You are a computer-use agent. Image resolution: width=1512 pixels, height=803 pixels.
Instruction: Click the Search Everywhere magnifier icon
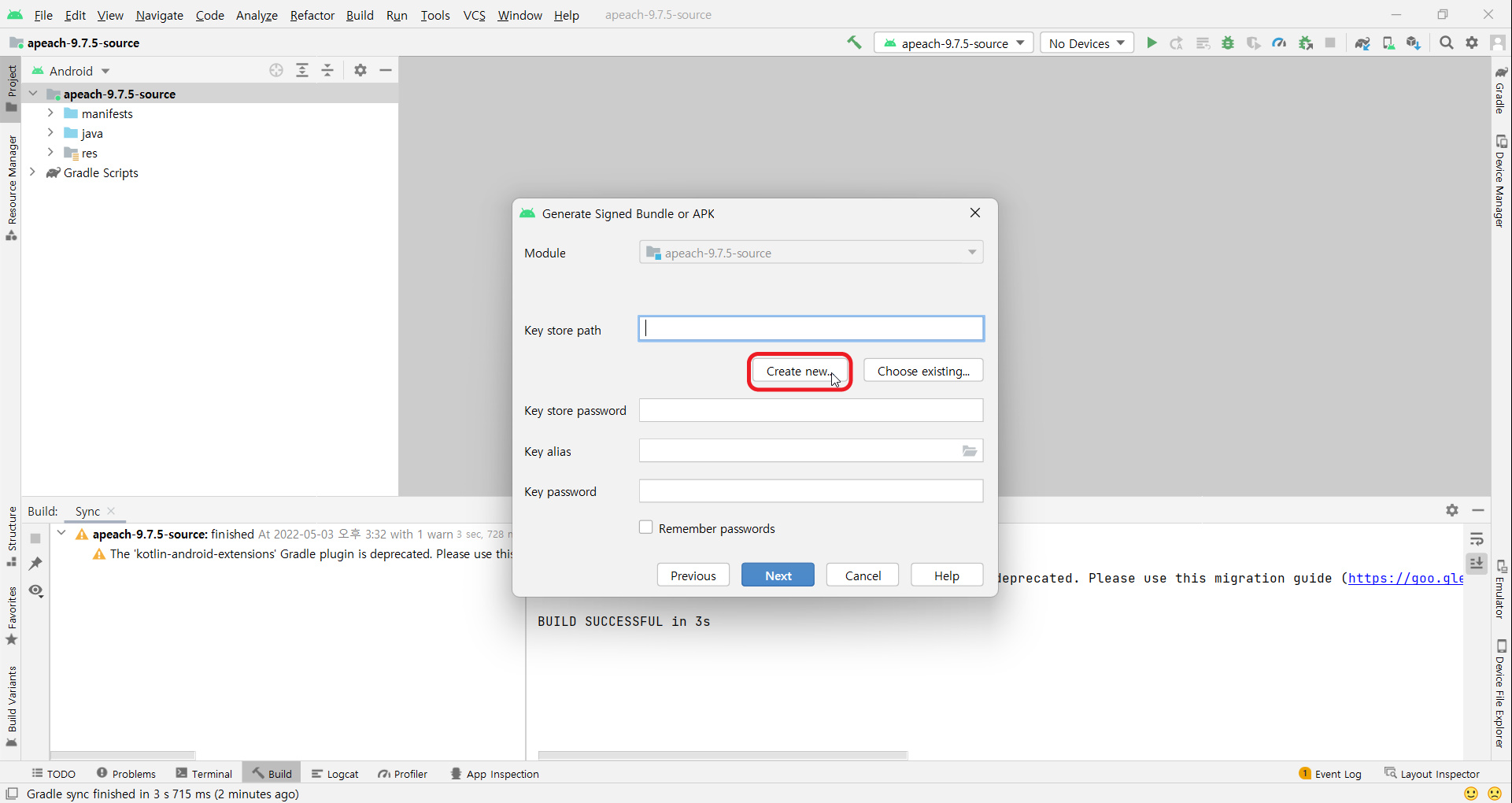(1447, 43)
